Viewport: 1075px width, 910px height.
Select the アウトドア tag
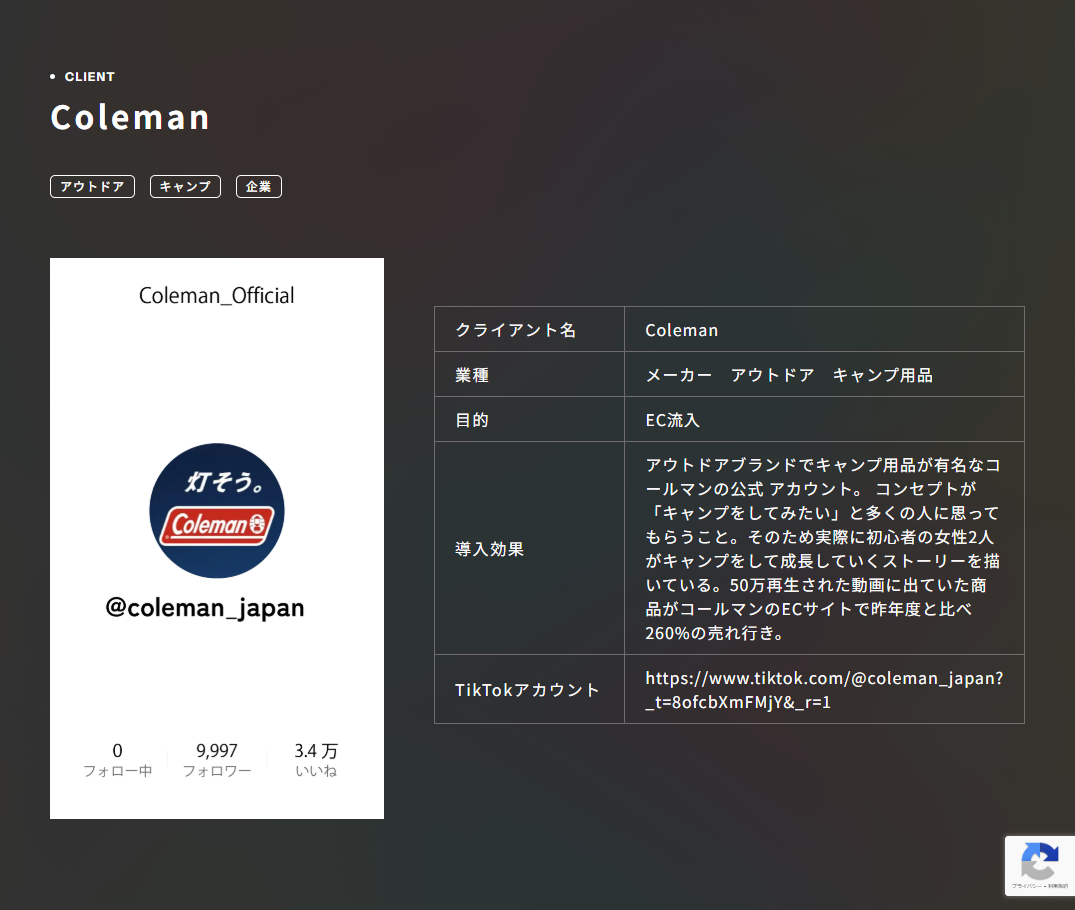(x=92, y=187)
